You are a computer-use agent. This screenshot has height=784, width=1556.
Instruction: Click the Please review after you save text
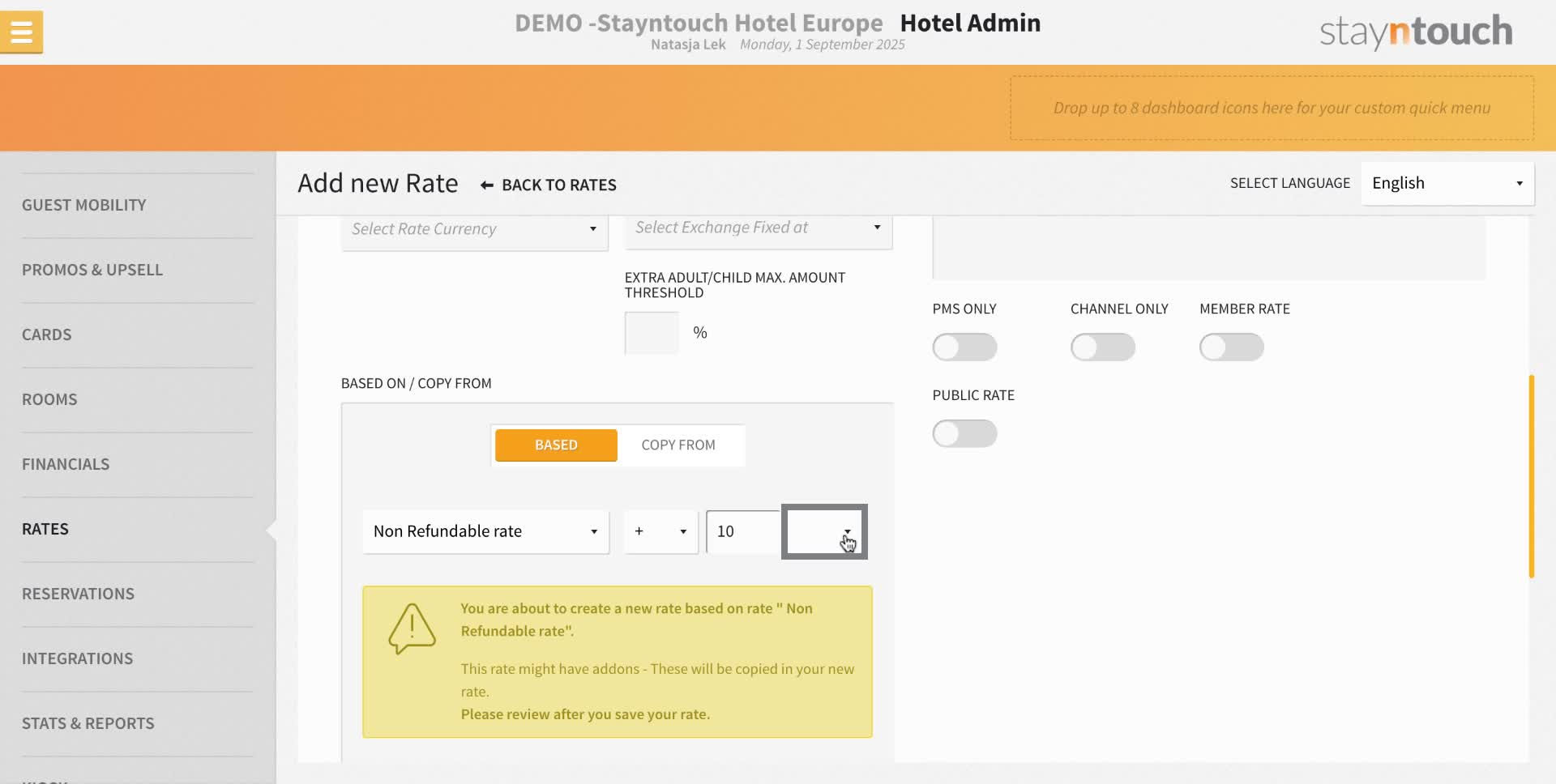click(x=585, y=714)
